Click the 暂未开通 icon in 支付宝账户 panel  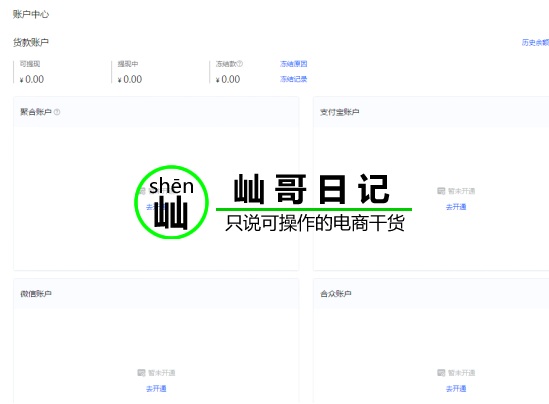[441, 191]
